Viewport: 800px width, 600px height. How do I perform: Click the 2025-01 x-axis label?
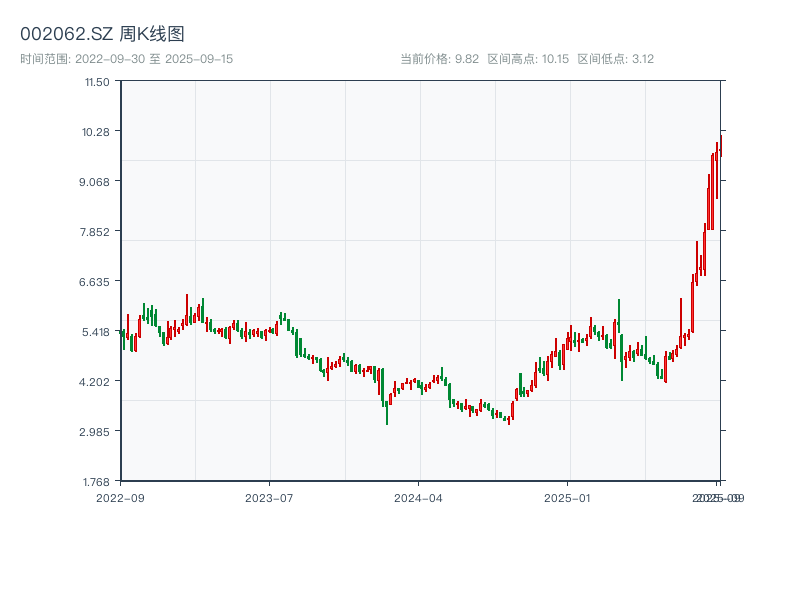point(567,498)
